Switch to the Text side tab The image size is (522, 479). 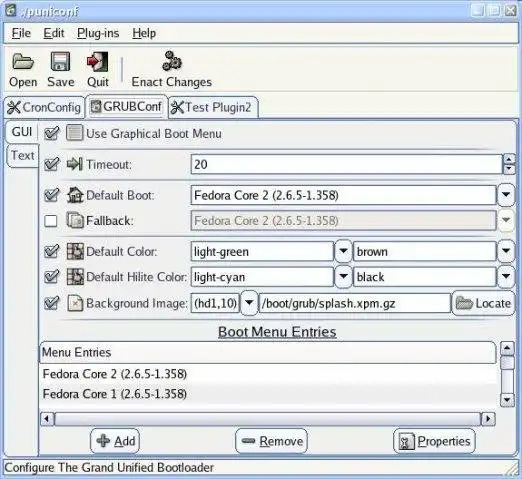point(23,155)
